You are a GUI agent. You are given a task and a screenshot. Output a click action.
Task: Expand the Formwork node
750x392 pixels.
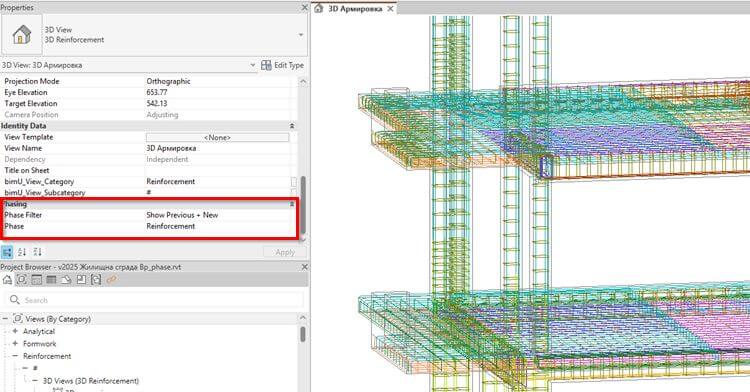click(x=15, y=343)
